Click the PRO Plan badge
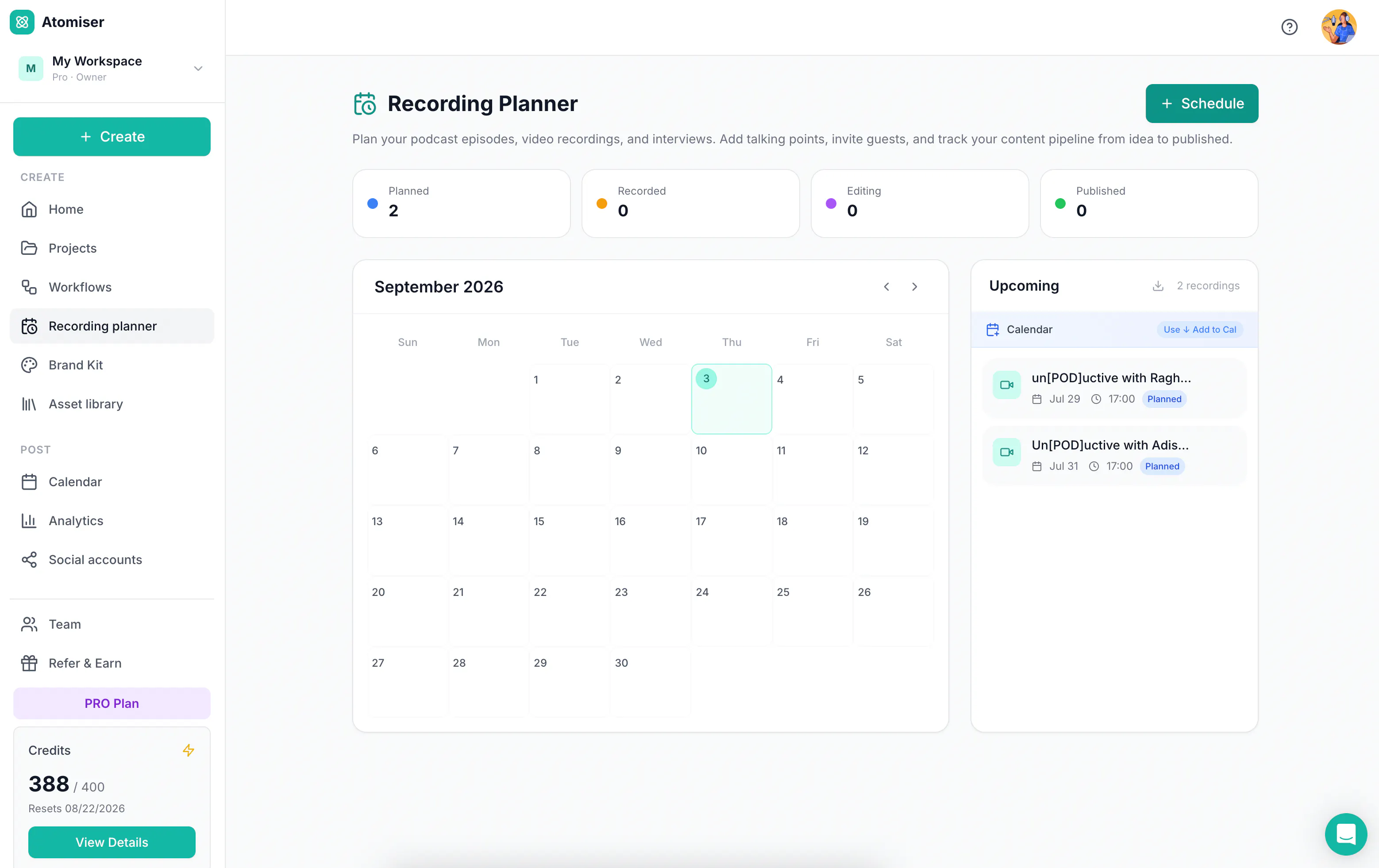The height and width of the screenshot is (868, 1379). pyautogui.click(x=112, y=703)
